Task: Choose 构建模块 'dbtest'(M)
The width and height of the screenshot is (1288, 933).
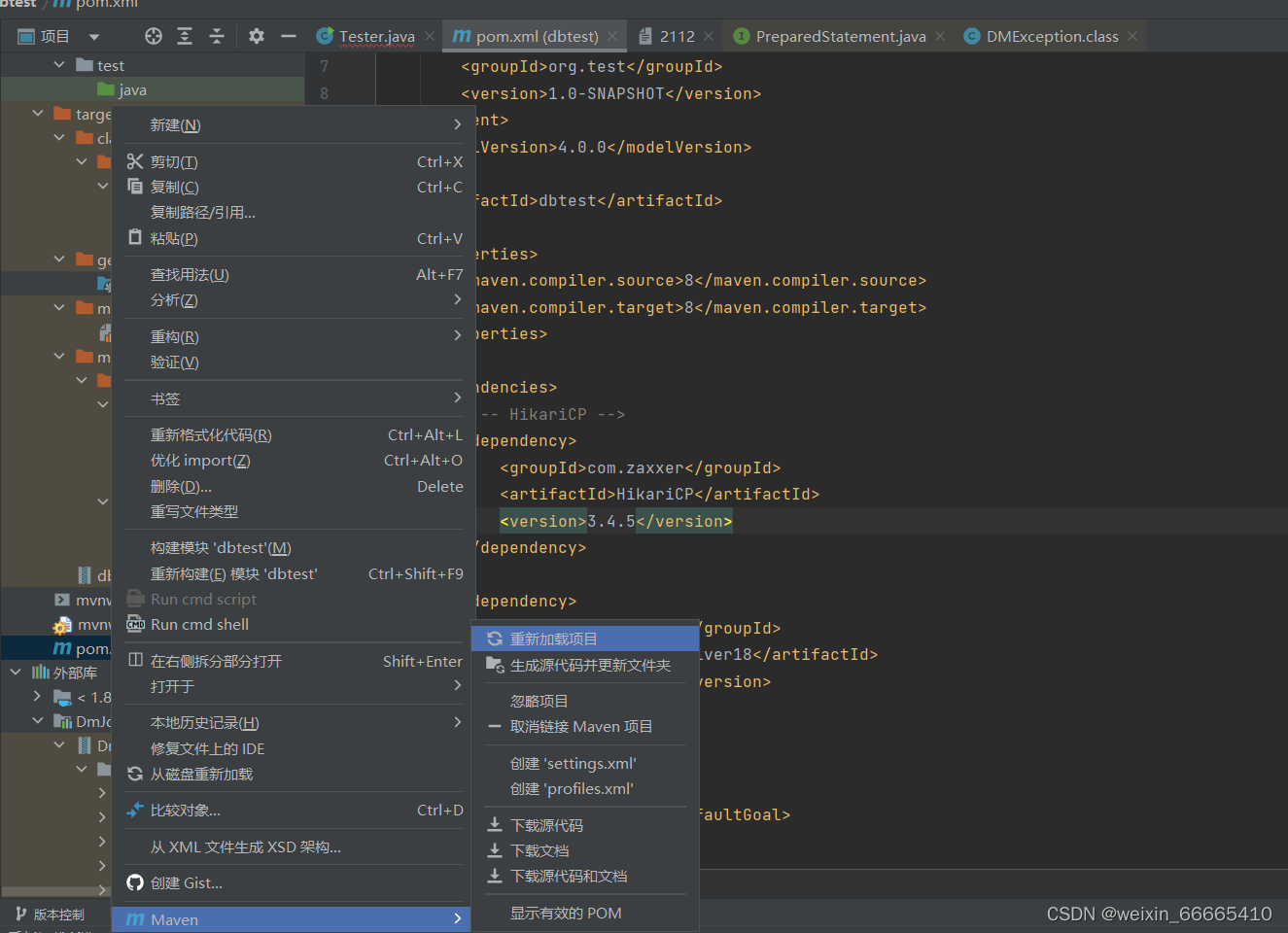Action: click(x=292, y=548)
